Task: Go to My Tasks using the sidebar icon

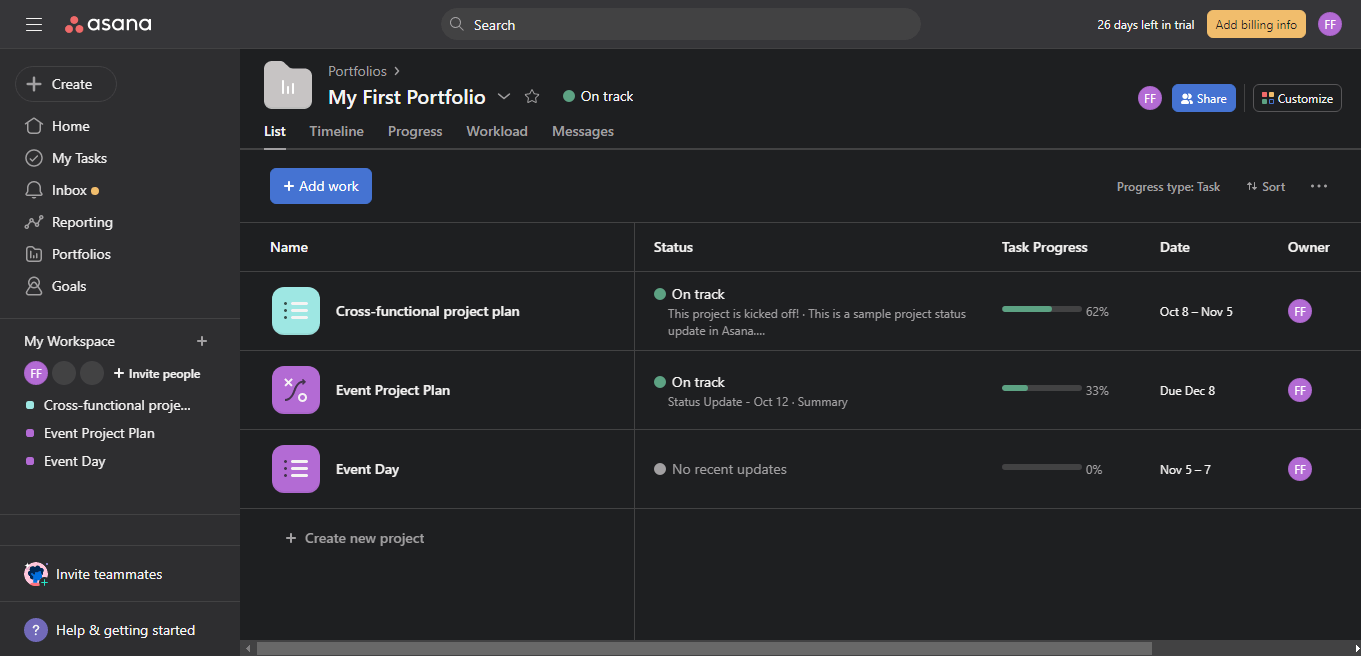Action: pos(78,157)
